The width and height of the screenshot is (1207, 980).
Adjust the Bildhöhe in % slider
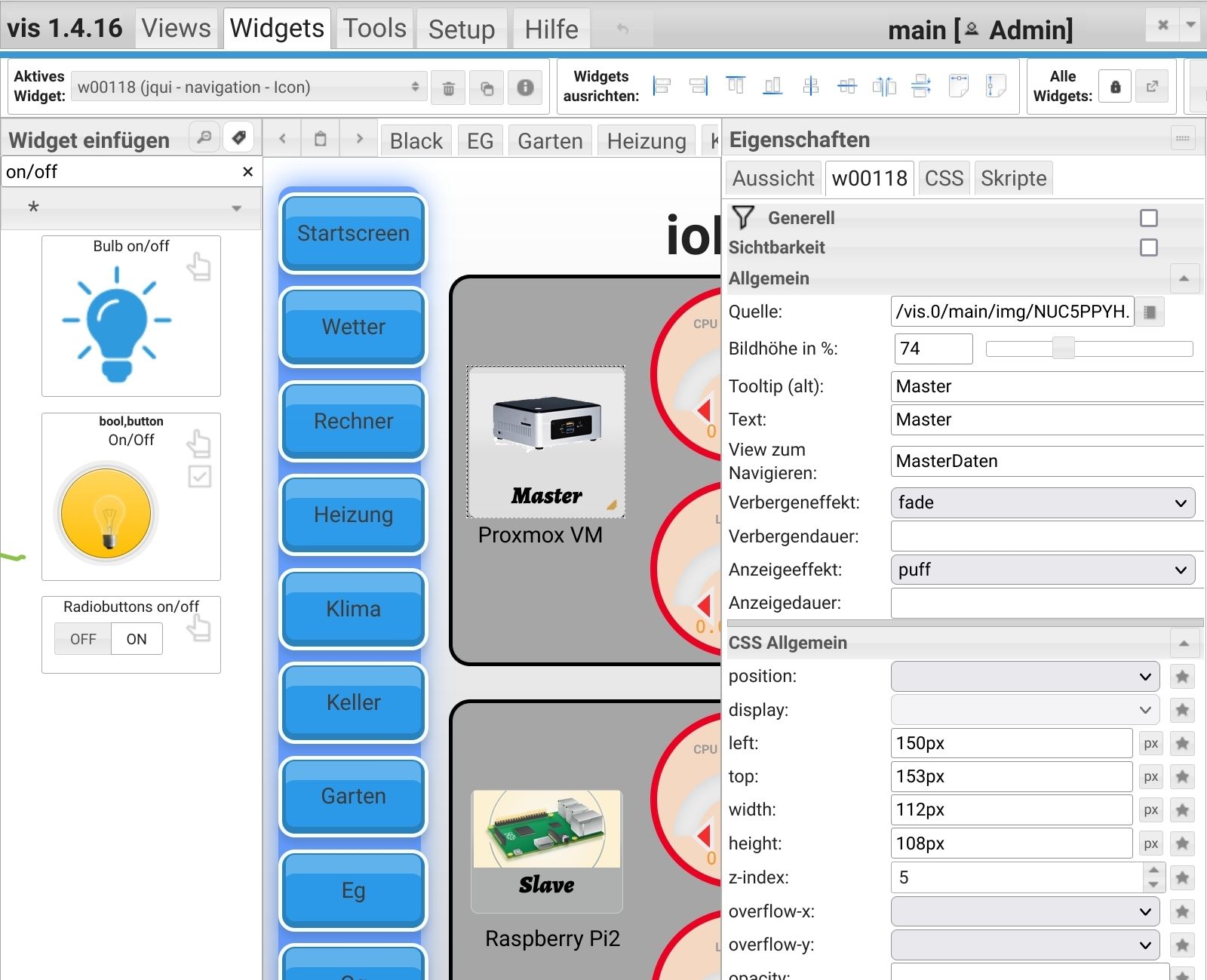[x=1089, y=349]
